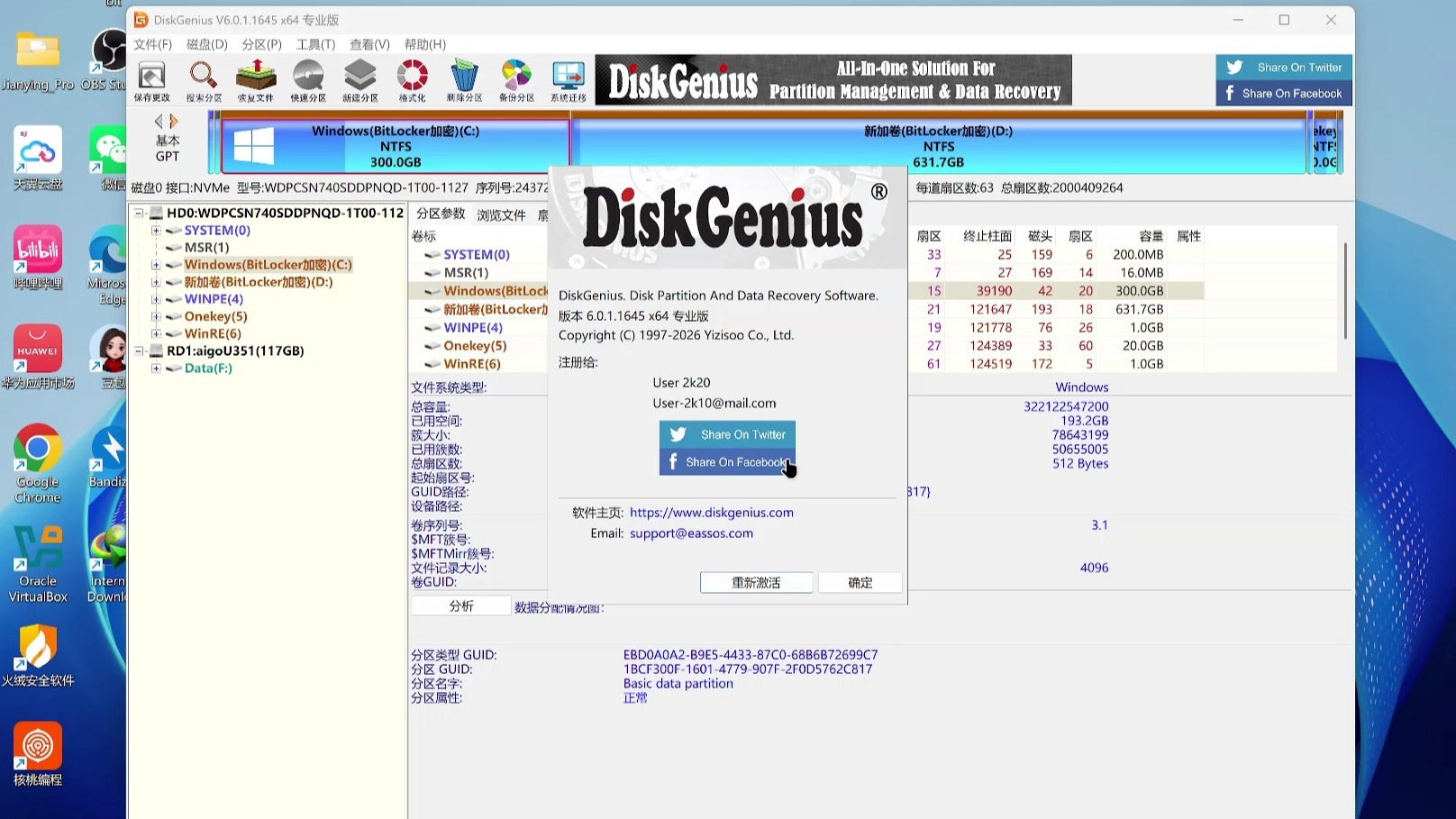Start the 快速分区 (Quick partition) tool
The width and height of the screenshot is (1456, 819).
click(308, 81)
